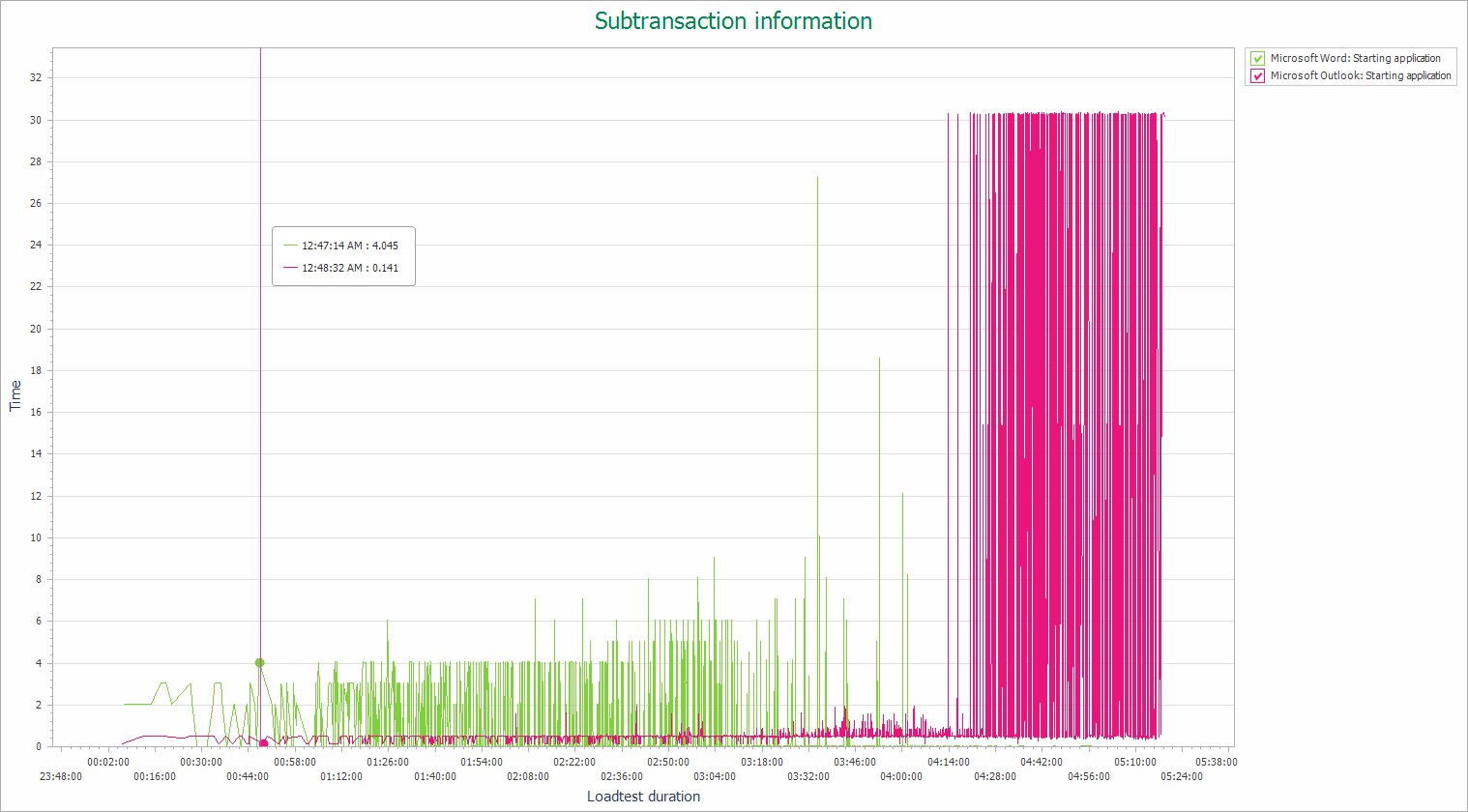Click the pink line swatch in the tooltip
This screenshot has height=812, width=1468.
[x=290, y=268]
